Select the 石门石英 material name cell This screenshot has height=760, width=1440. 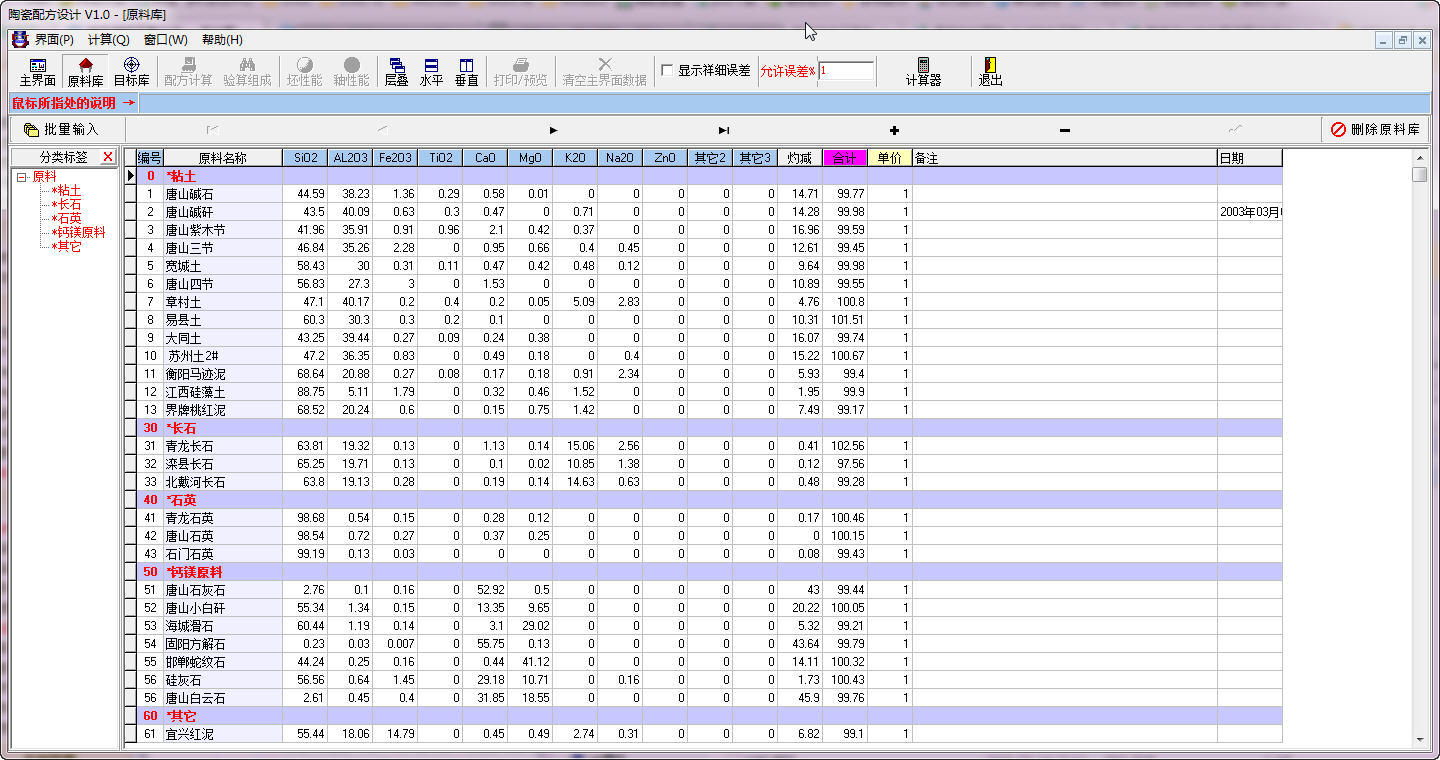[223, 554]
